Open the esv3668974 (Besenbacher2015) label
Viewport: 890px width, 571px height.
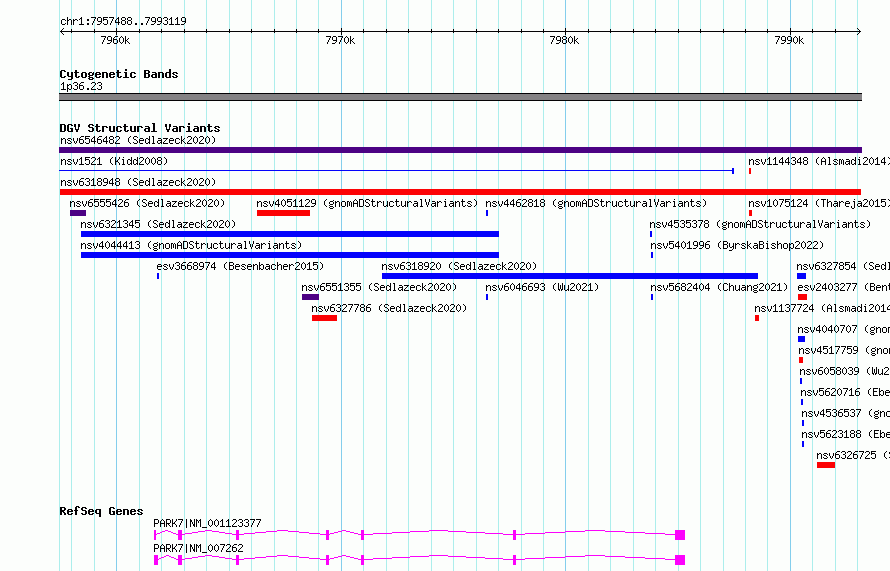[x=240, y=266]
